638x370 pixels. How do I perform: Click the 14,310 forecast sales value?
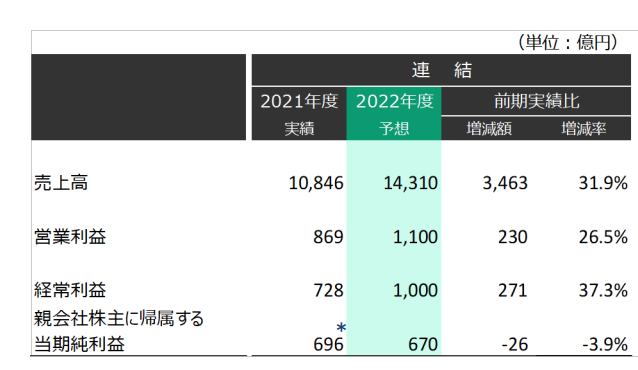click(411, 183)
